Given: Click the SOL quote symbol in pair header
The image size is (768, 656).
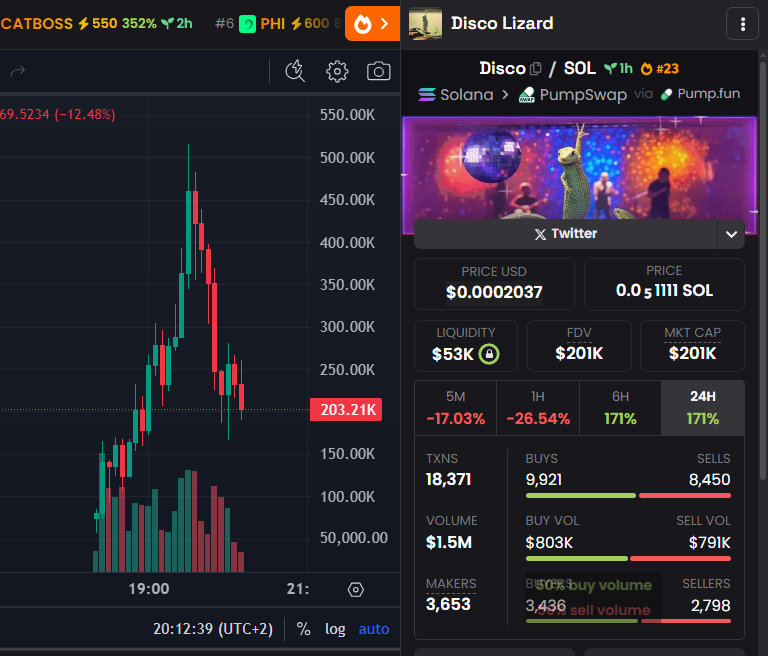Looking at the screenshot, I should pyautogui.click(x=579, y=68).
